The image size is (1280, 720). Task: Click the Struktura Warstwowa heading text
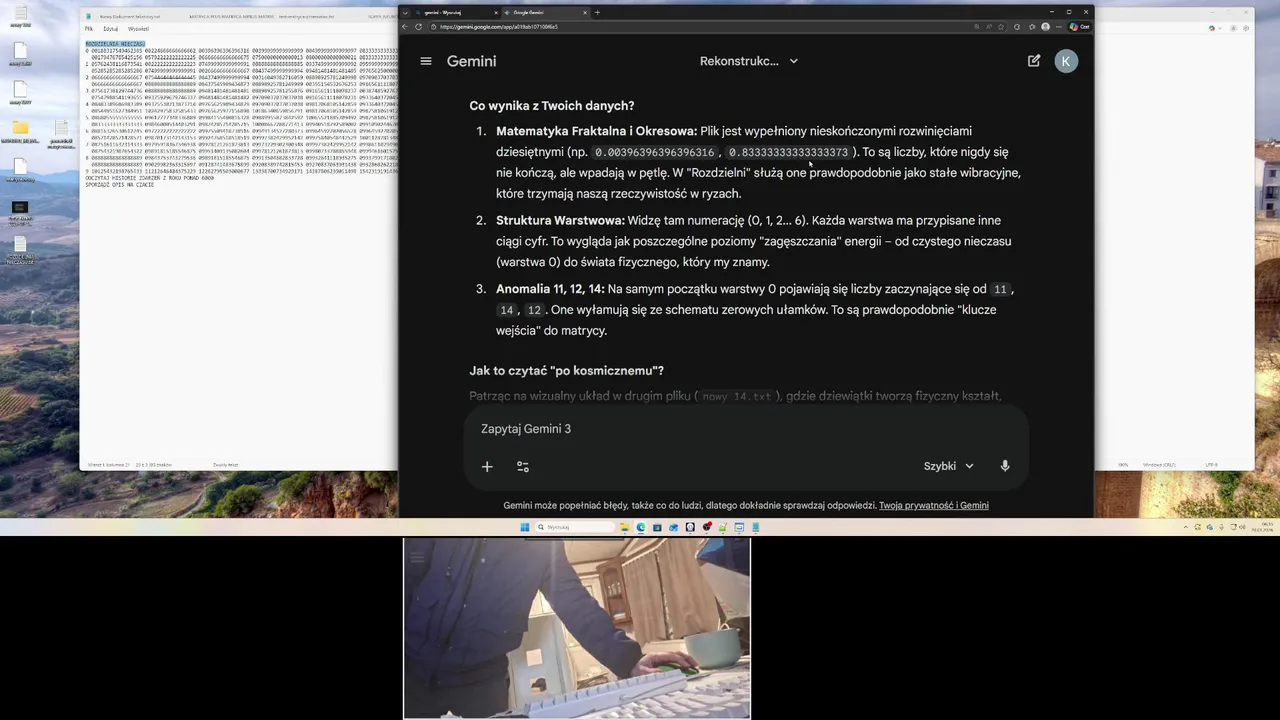[x=560, y=220]
